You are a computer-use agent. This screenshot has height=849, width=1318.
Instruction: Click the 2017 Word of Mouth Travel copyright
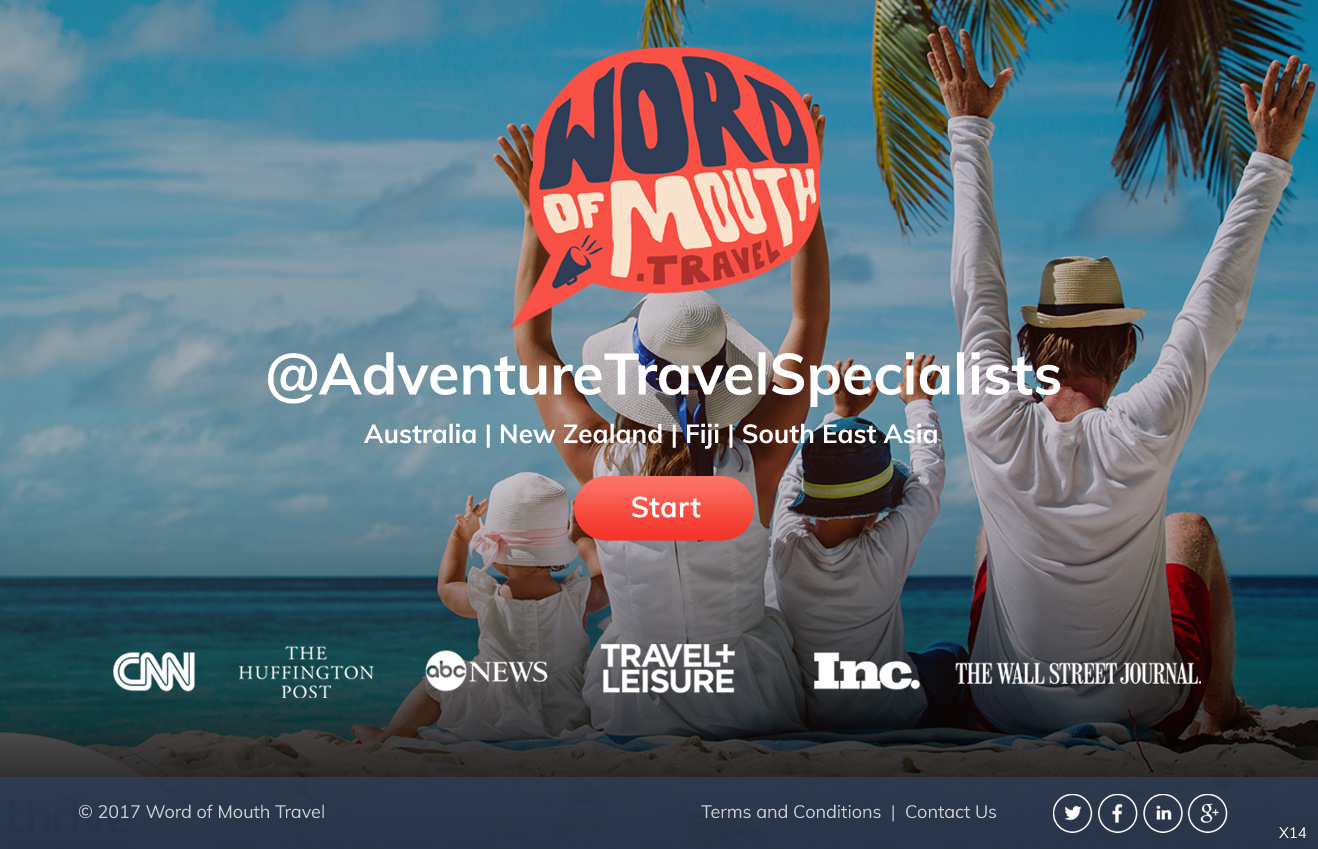pos(202,812)
